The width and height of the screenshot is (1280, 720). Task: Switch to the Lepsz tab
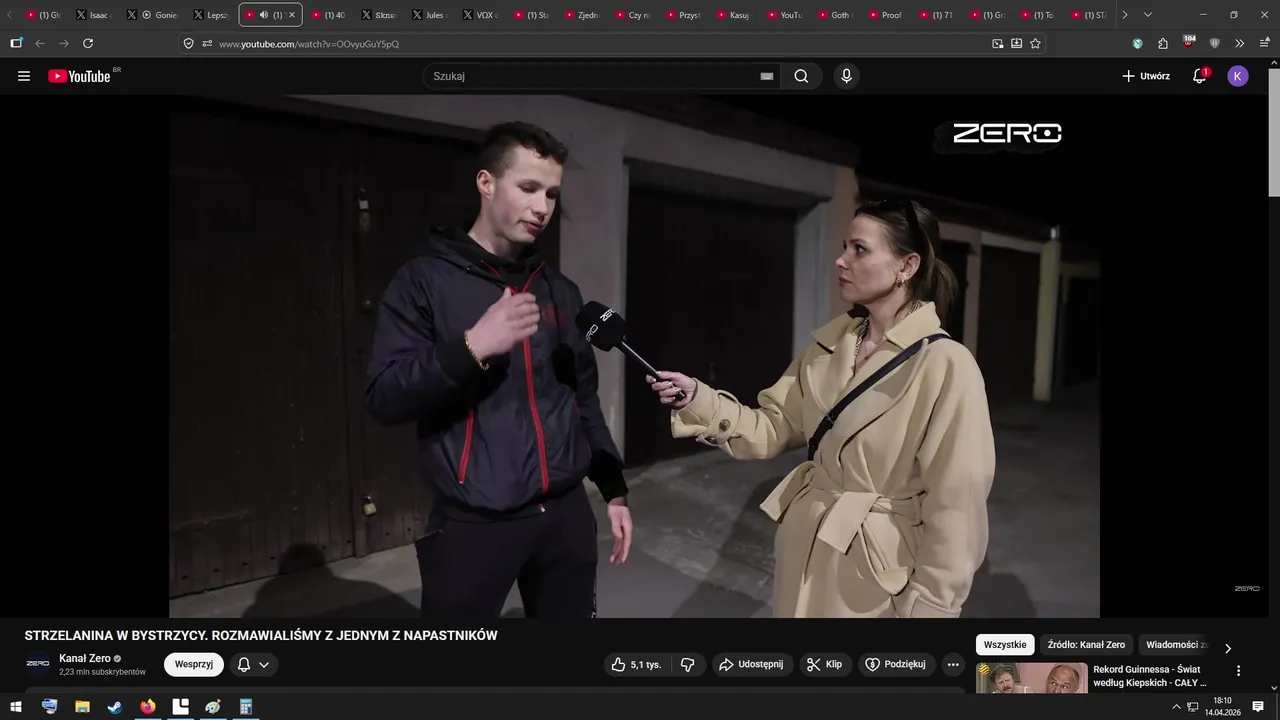click(211, 15)
